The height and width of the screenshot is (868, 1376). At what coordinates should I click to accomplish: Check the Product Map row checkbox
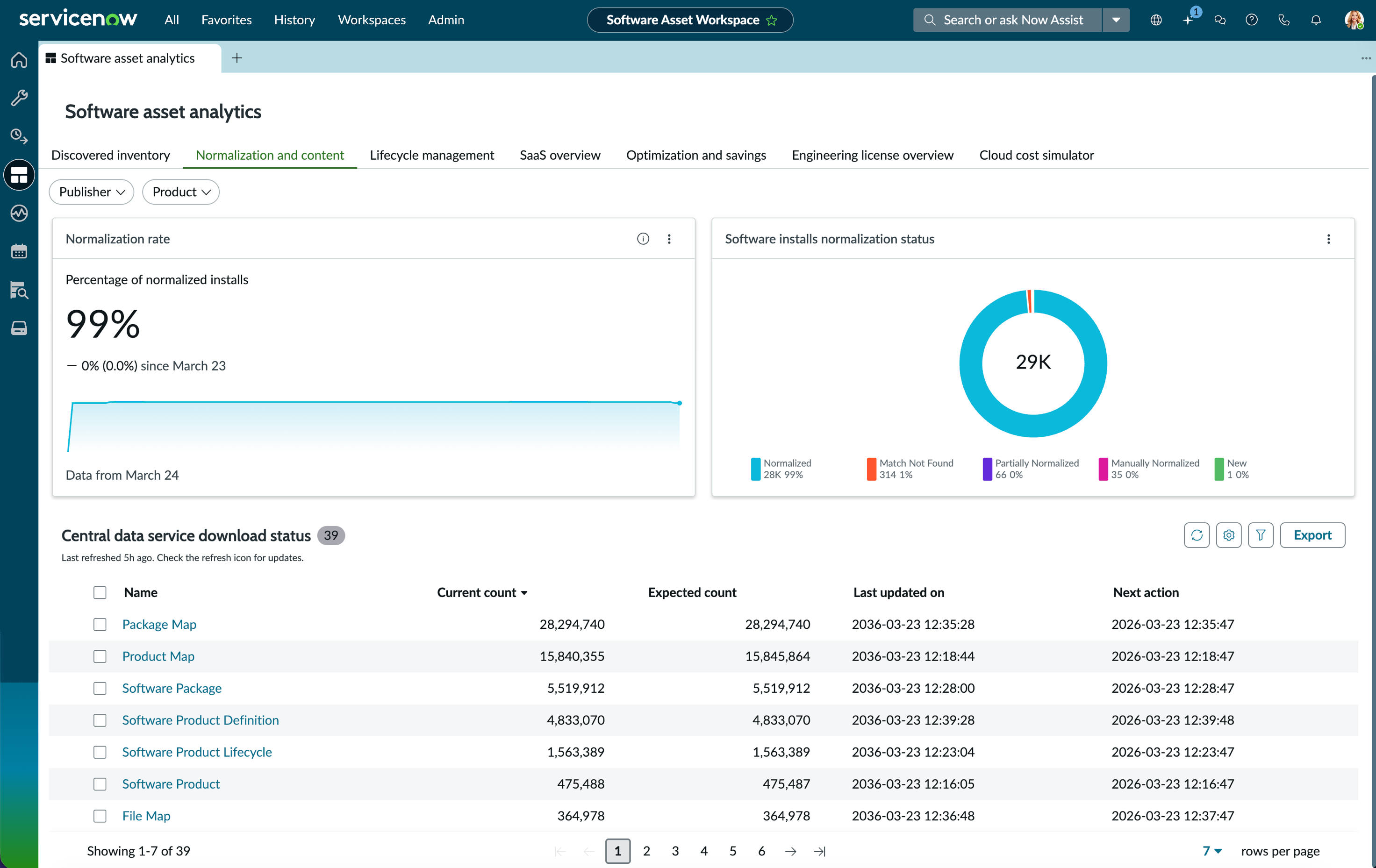pyautogui.click(x=100, y=656)
